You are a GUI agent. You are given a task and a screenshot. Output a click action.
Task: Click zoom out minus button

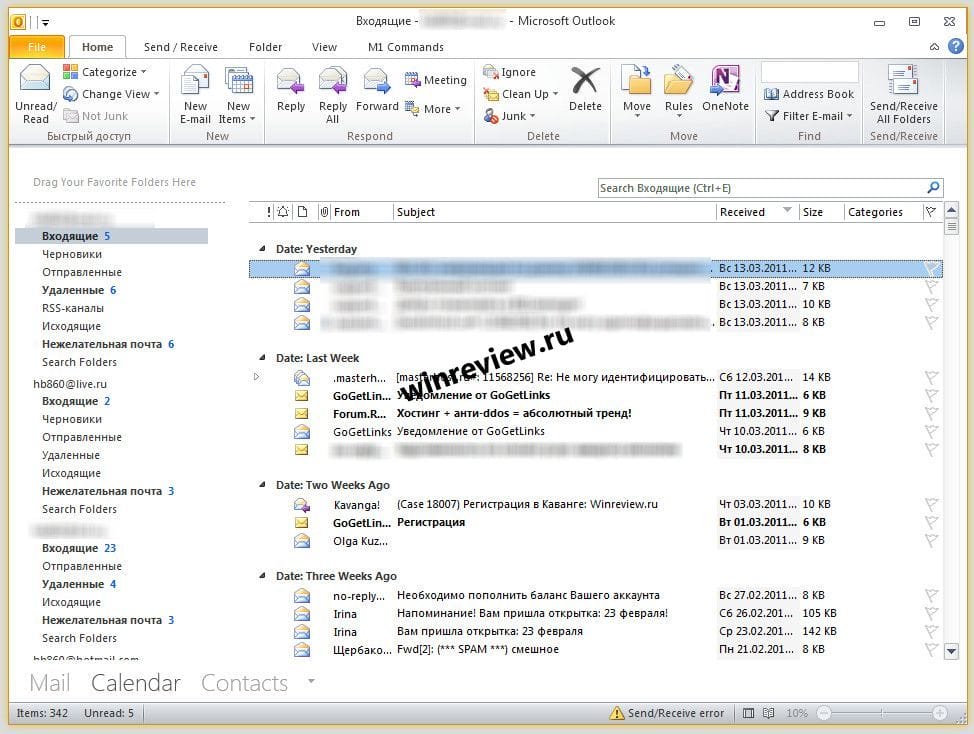(x=824, y=713)
